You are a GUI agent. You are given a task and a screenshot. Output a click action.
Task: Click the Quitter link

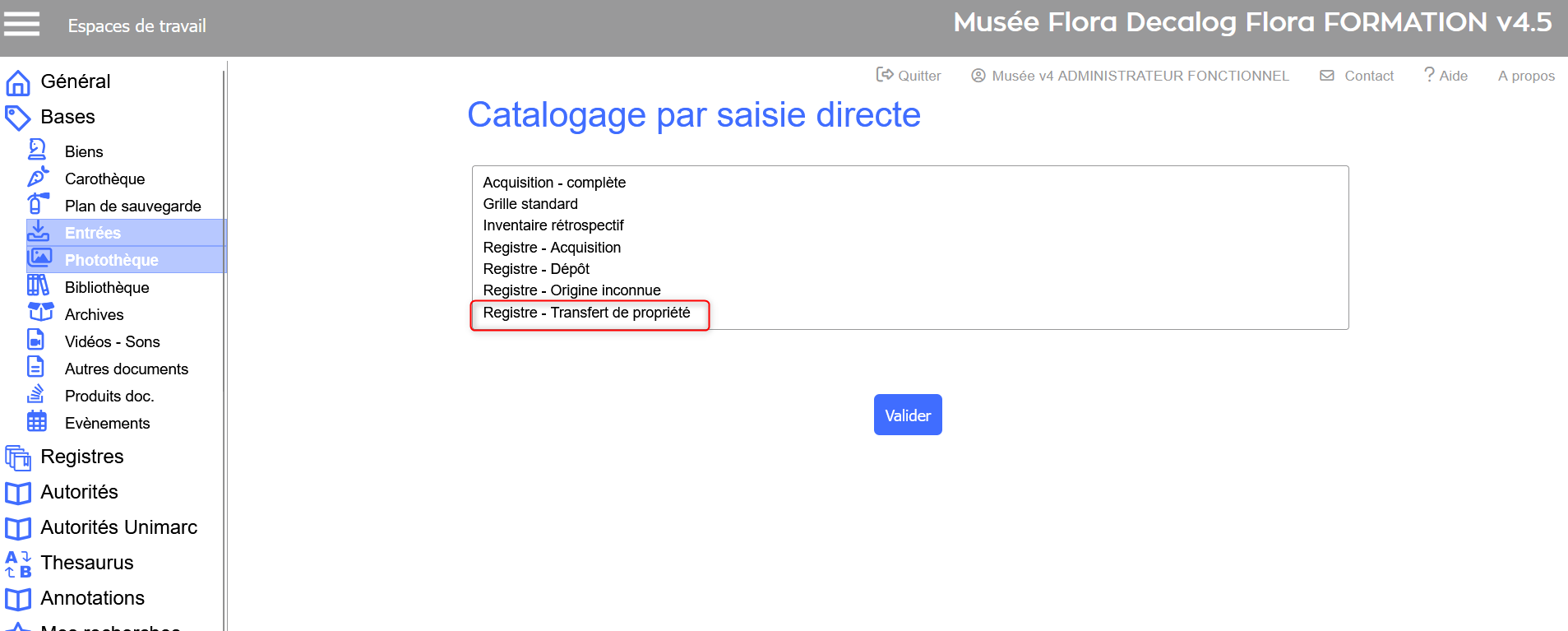[x=909, y=76]
